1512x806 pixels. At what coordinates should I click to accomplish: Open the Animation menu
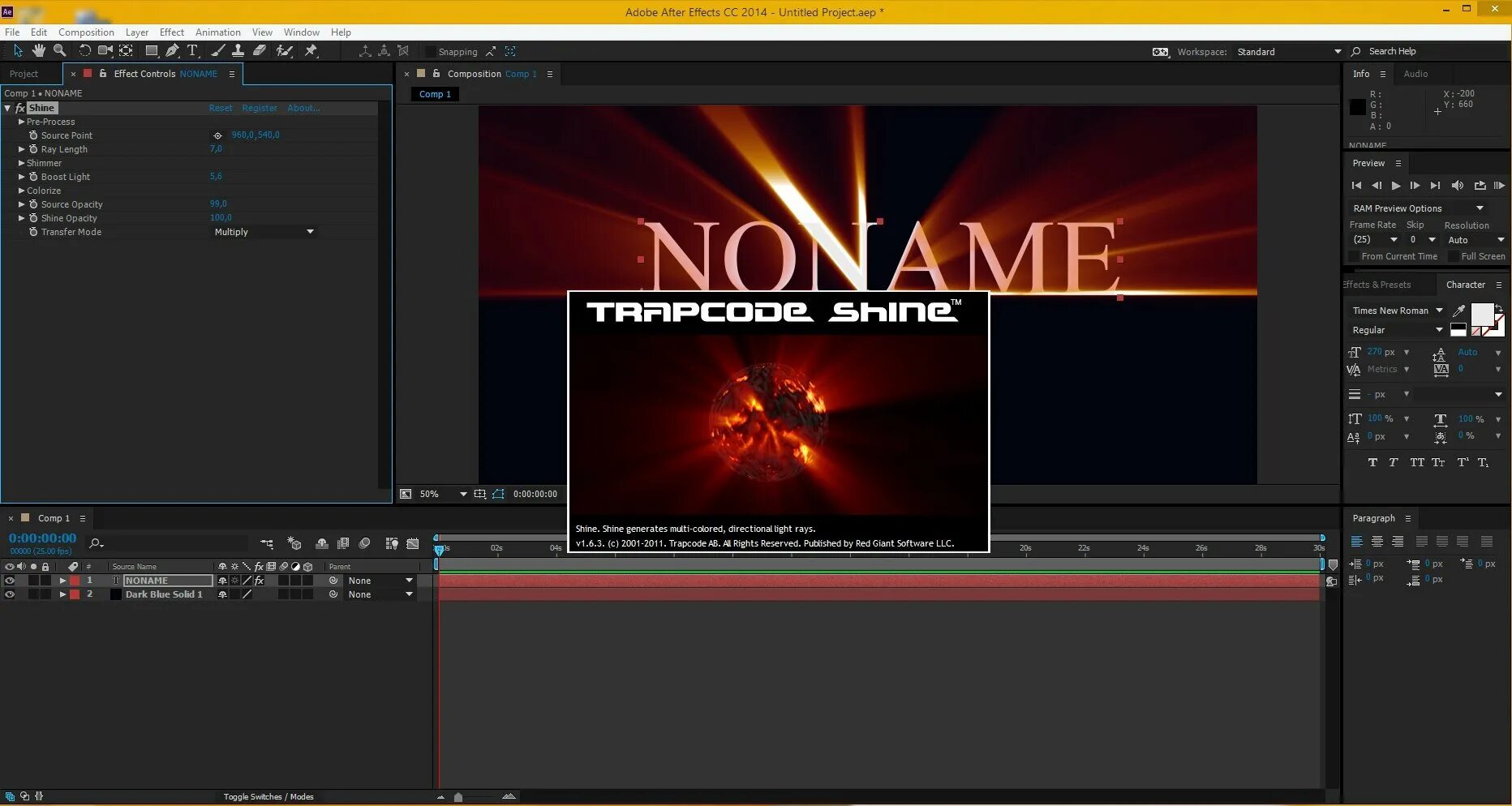(218, 32)
